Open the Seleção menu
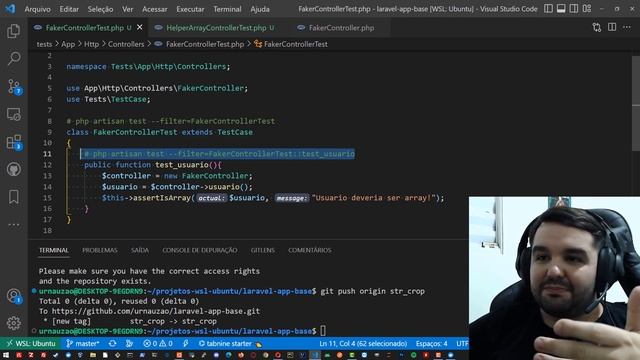This screenshot has width=640, height=360. (100, 9)
